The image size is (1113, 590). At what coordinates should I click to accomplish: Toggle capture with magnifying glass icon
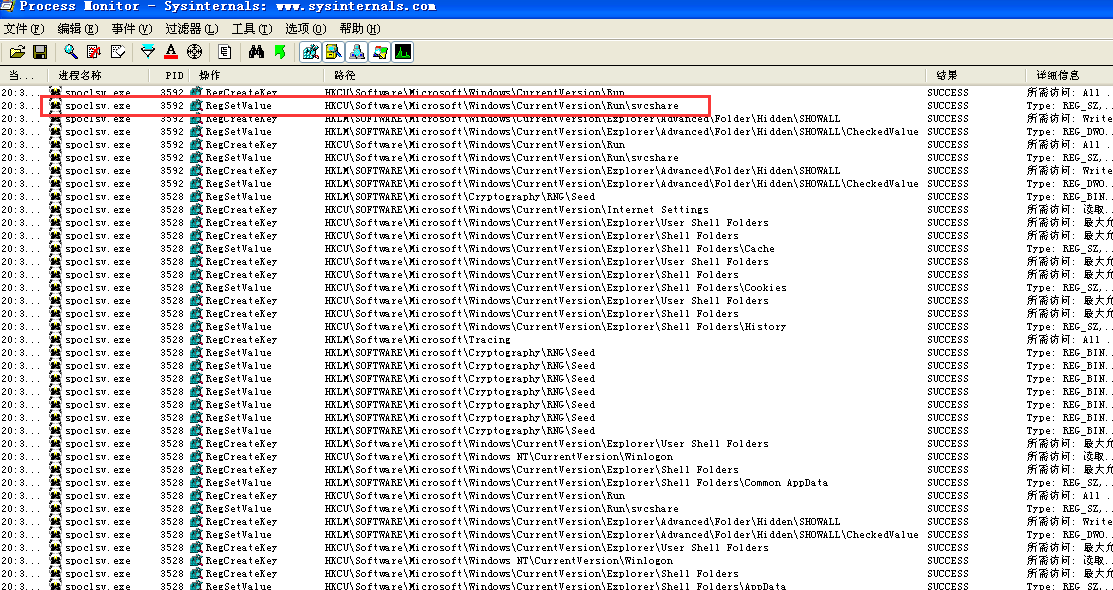pos(71,51)
